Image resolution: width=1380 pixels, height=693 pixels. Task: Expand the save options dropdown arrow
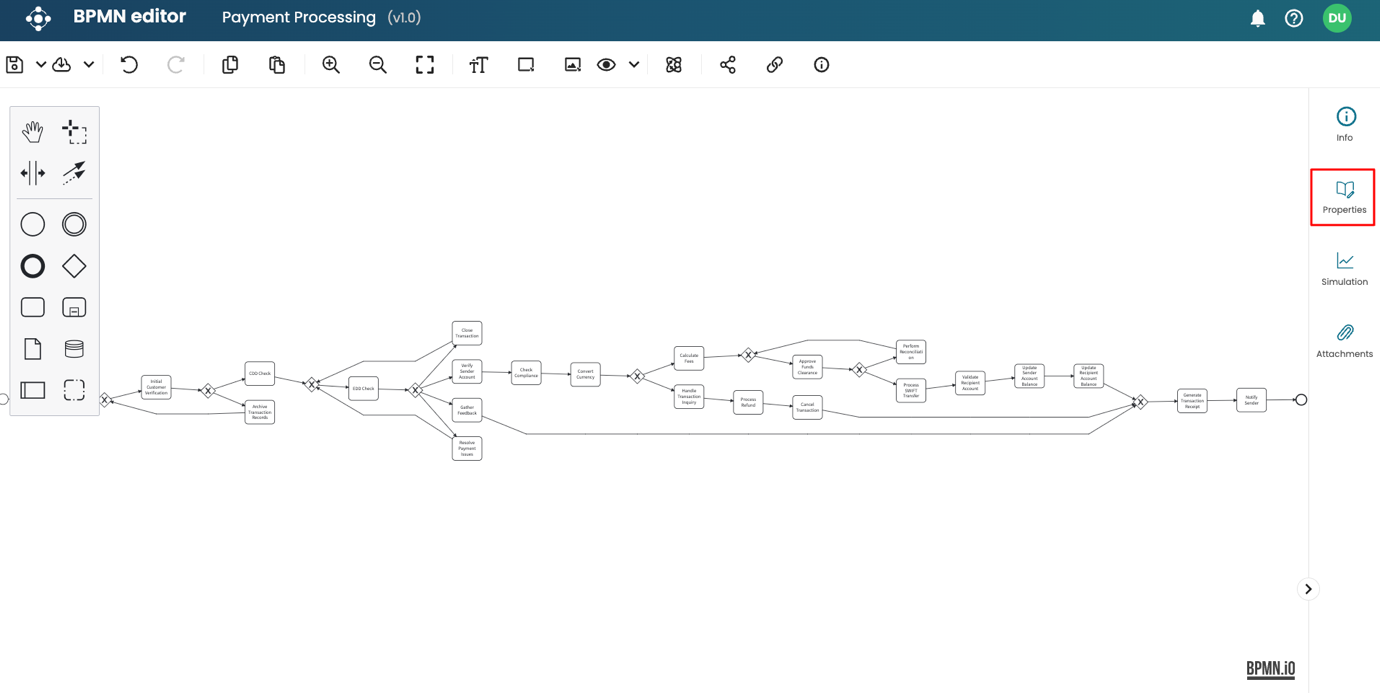click(x=41, y=65)
